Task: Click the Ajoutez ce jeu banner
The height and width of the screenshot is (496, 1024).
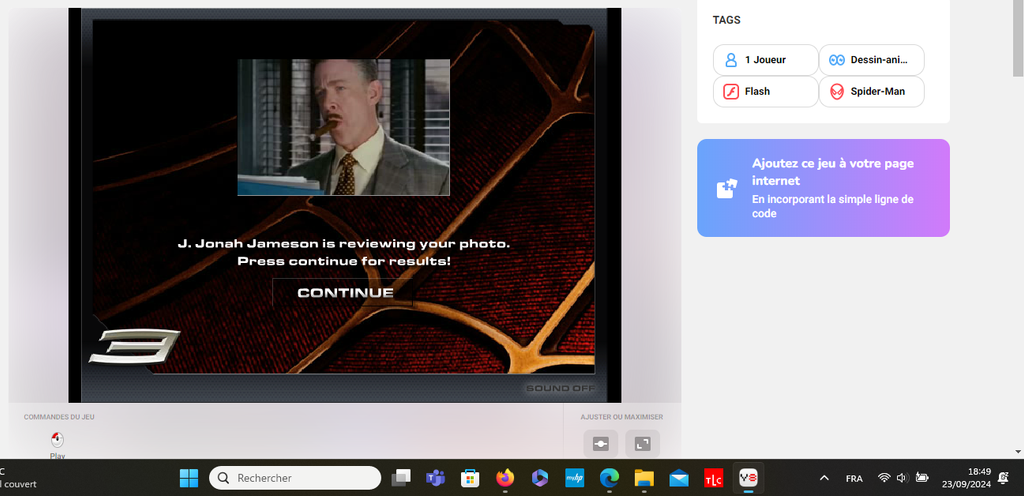Action: click(823, 188)
